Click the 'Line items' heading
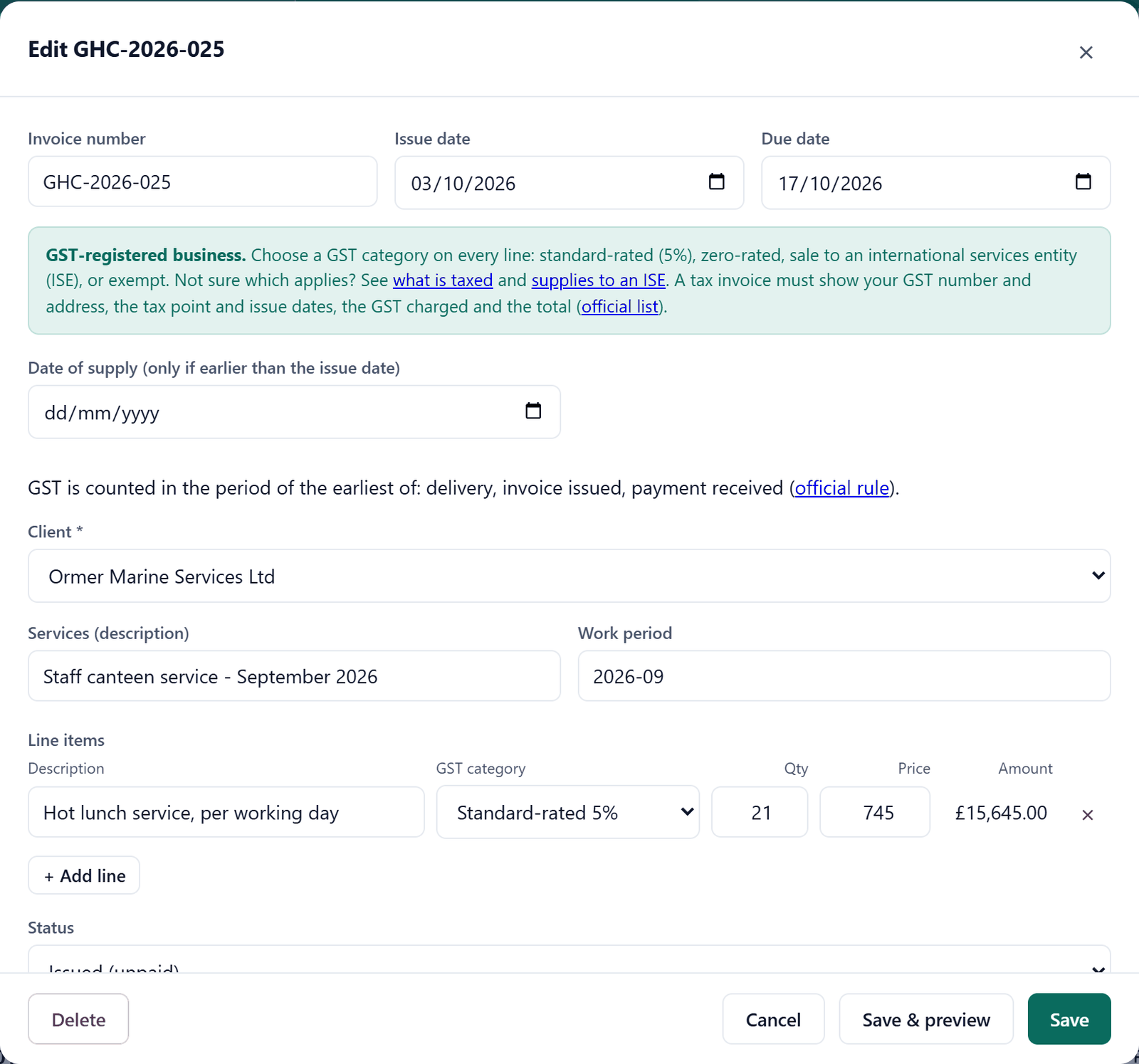The image size is (1139, 1064). (x=66, y=740)
